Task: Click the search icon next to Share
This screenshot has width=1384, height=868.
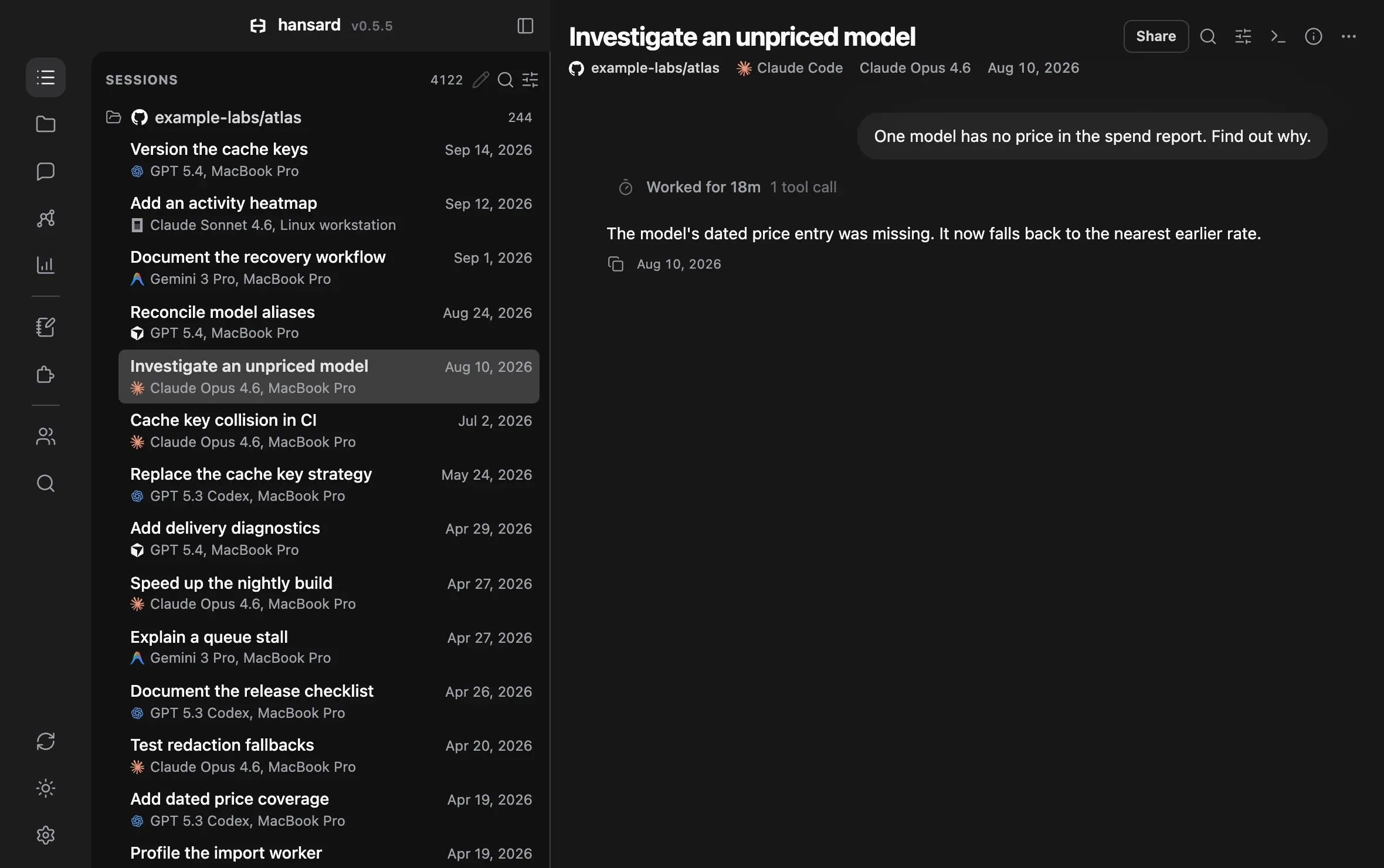Action: (x=1208, y=36)
